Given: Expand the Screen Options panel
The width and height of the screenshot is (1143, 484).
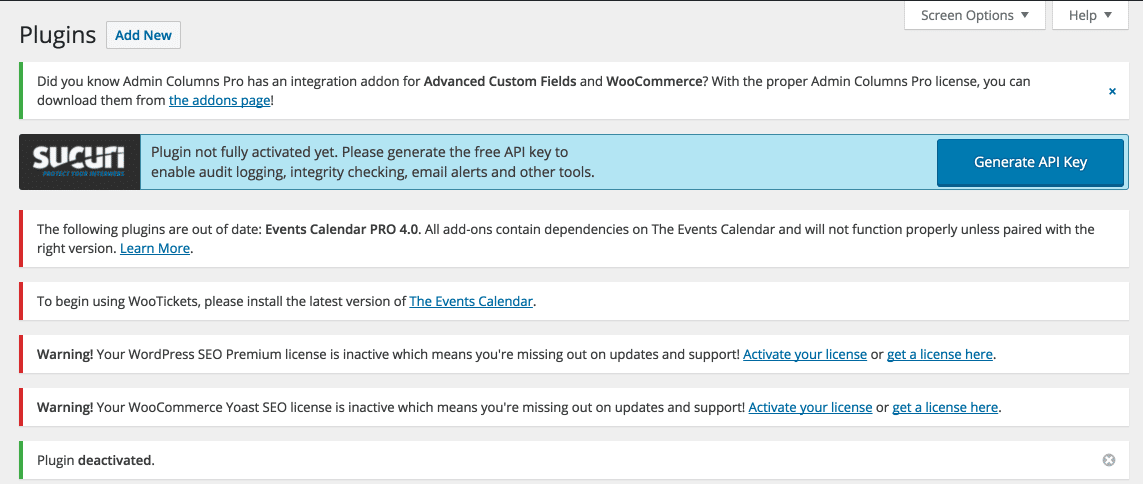Looking at the screenshot, I should pos(975,15).
